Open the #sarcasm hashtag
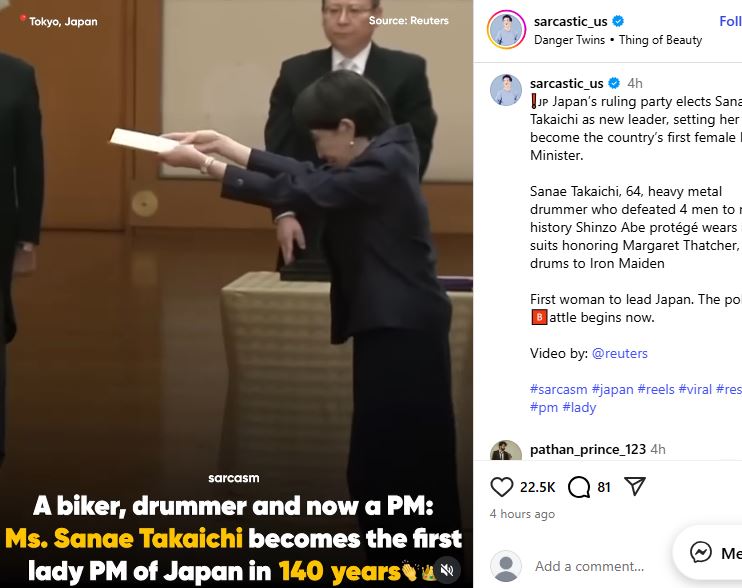 (x=558, y=389)
